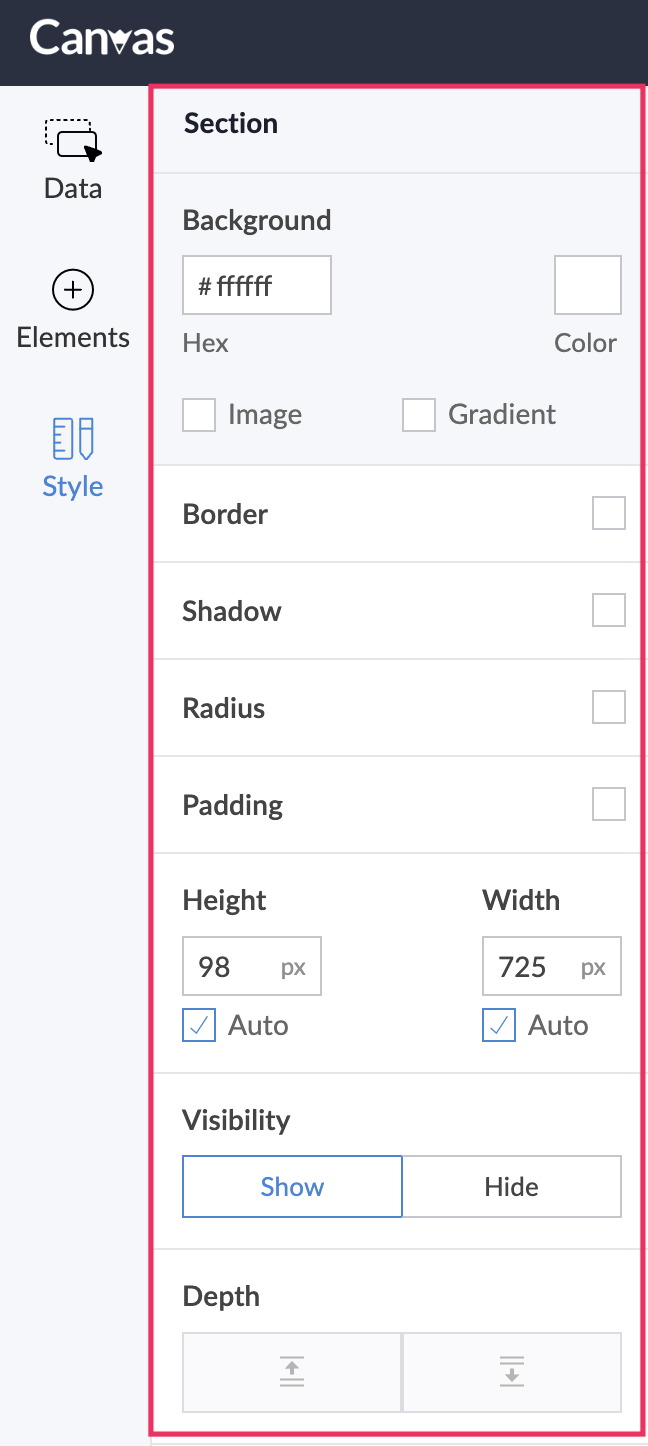Enable the Shadow checkbox

click(x=609, y=610)
